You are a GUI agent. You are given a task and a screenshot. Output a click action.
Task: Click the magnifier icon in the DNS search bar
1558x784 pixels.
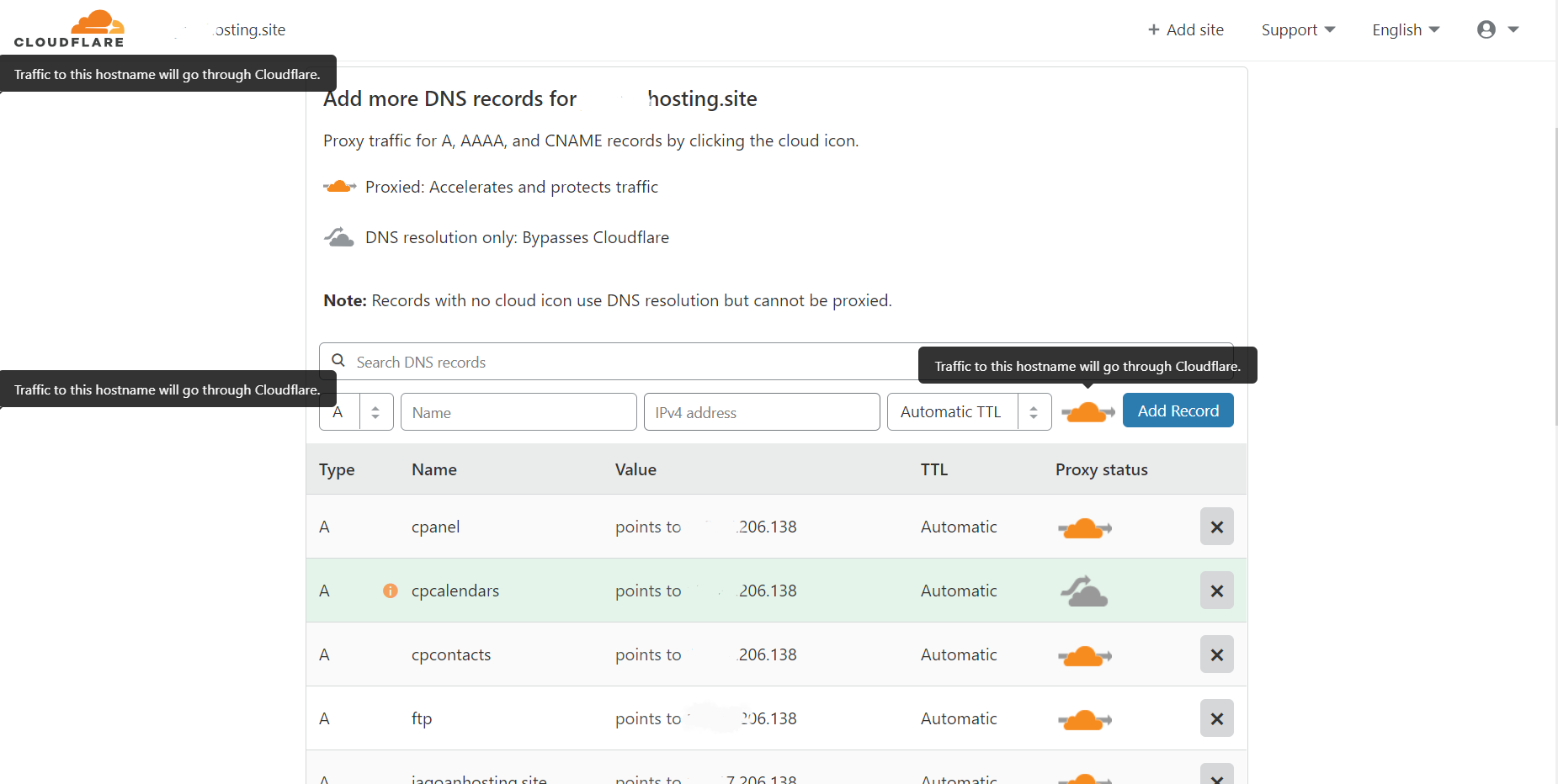click(x=338, y=360)
